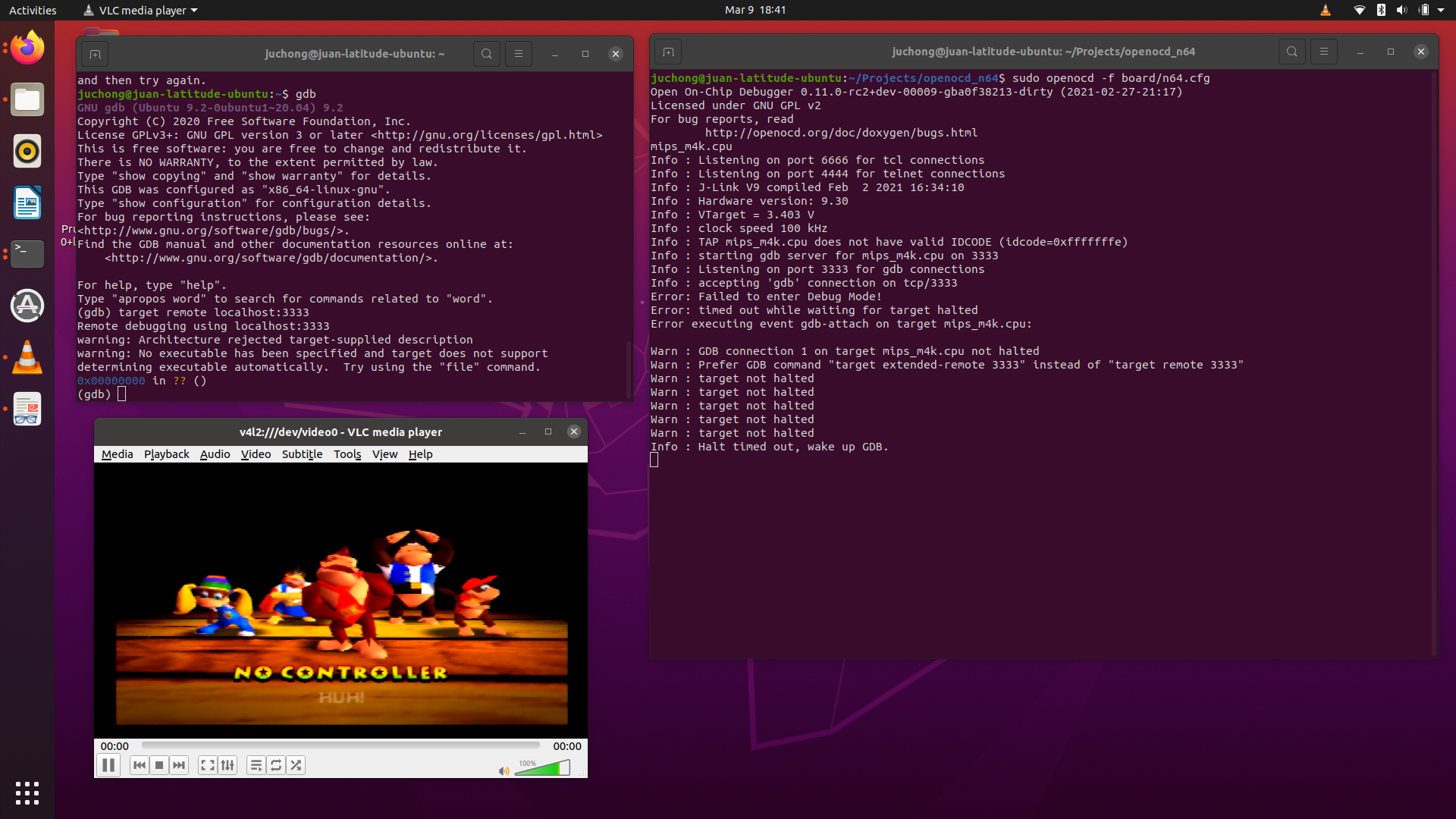The width and height of the screenshot is (1456, 819).
Task: Toggle fullscreen video in VLC
Action: click(208, 765)
